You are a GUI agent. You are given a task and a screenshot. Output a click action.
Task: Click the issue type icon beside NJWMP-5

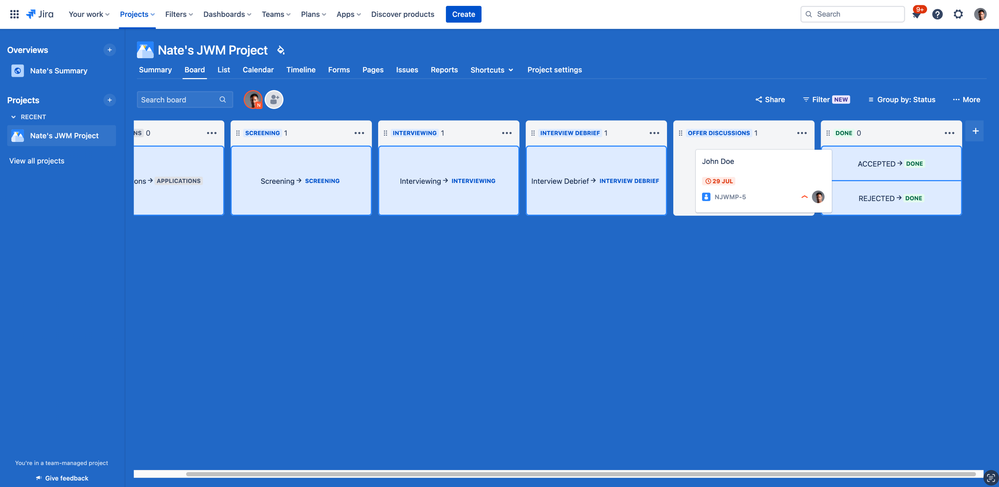(706, 197)
